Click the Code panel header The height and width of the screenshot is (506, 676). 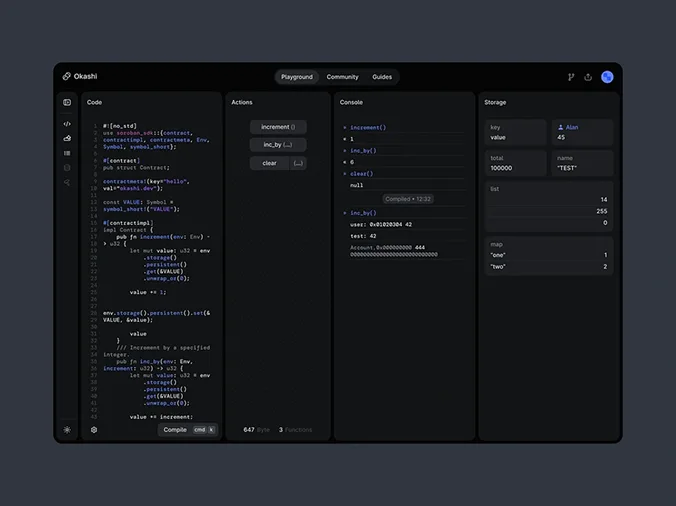pyautogui.click(x=94, y=102)
